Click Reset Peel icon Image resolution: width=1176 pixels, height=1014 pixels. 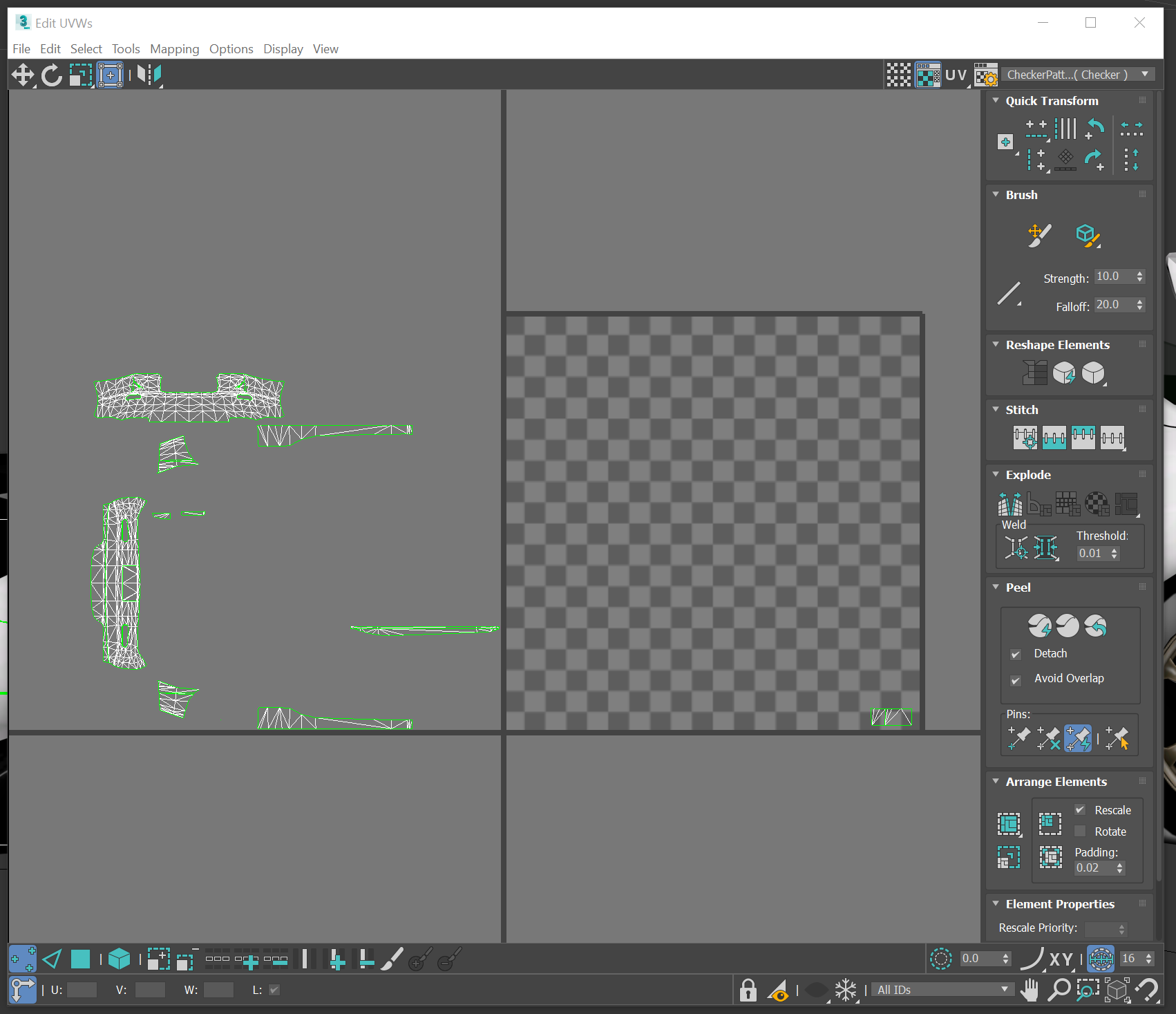1096,626
